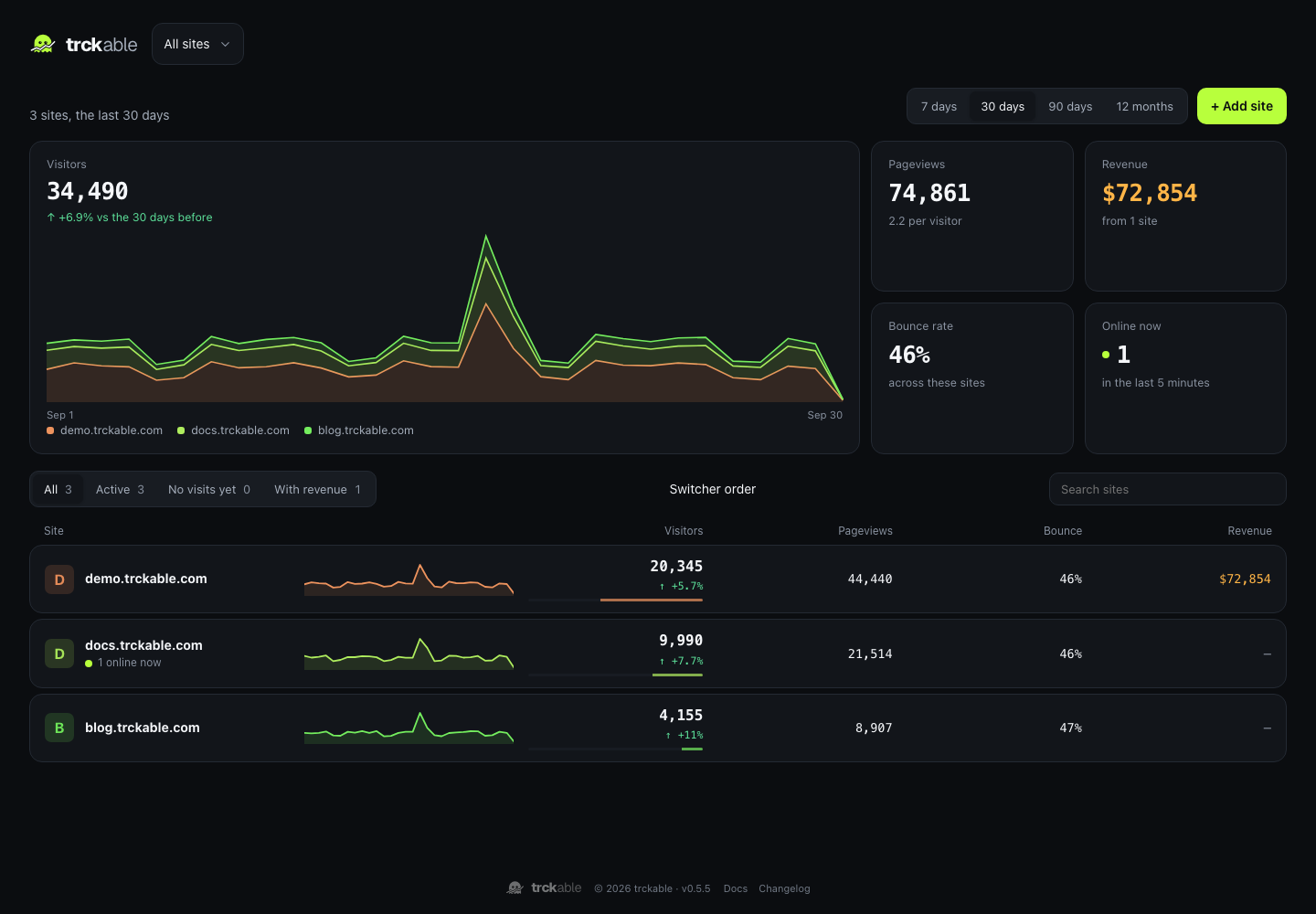The width and height of the screenshot is (1316, 914).
Task: Click the footer trckable logo
Action: click(x=545, y=887)
